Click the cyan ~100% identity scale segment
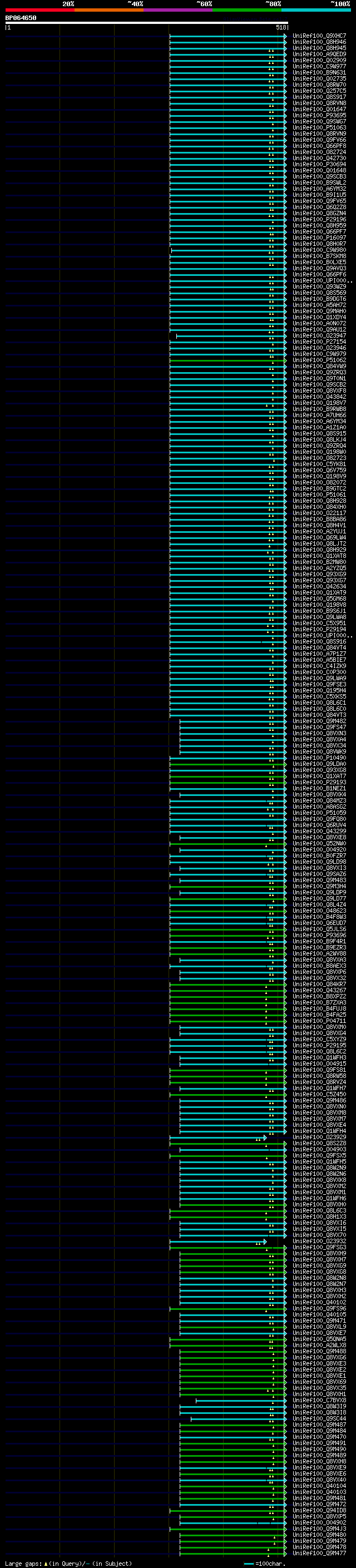Viewport: 356px width, 1568px height. pos(316,10)
